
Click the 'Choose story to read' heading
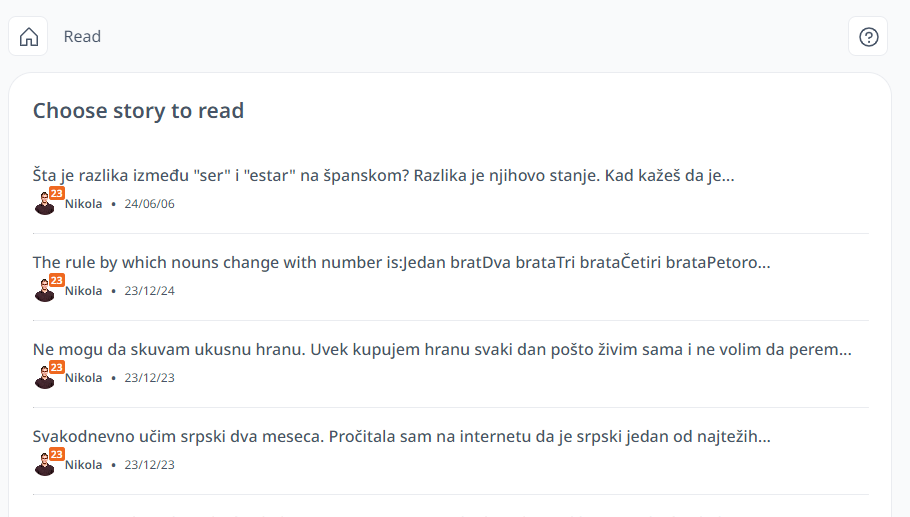(138, 111)
